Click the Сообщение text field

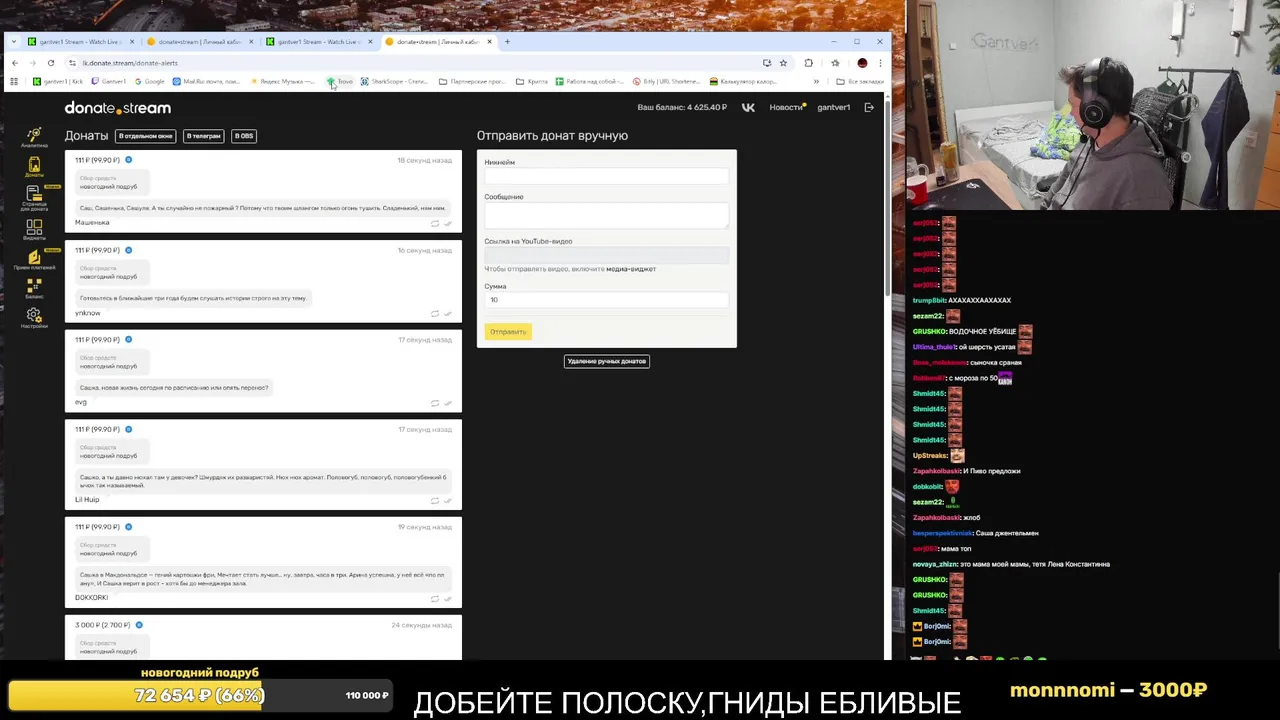606,215
